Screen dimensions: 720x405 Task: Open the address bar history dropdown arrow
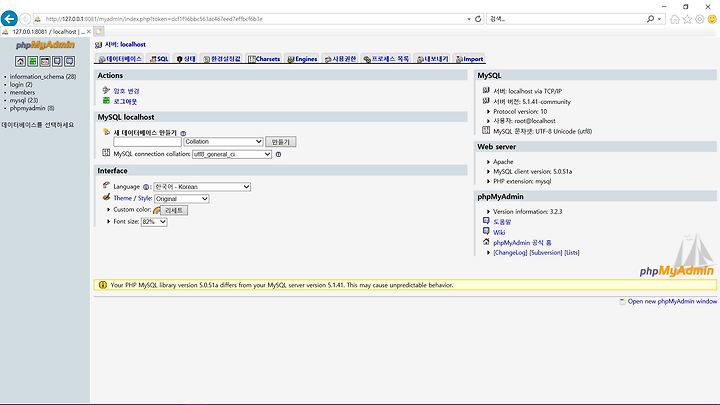(x=469, y=19)
